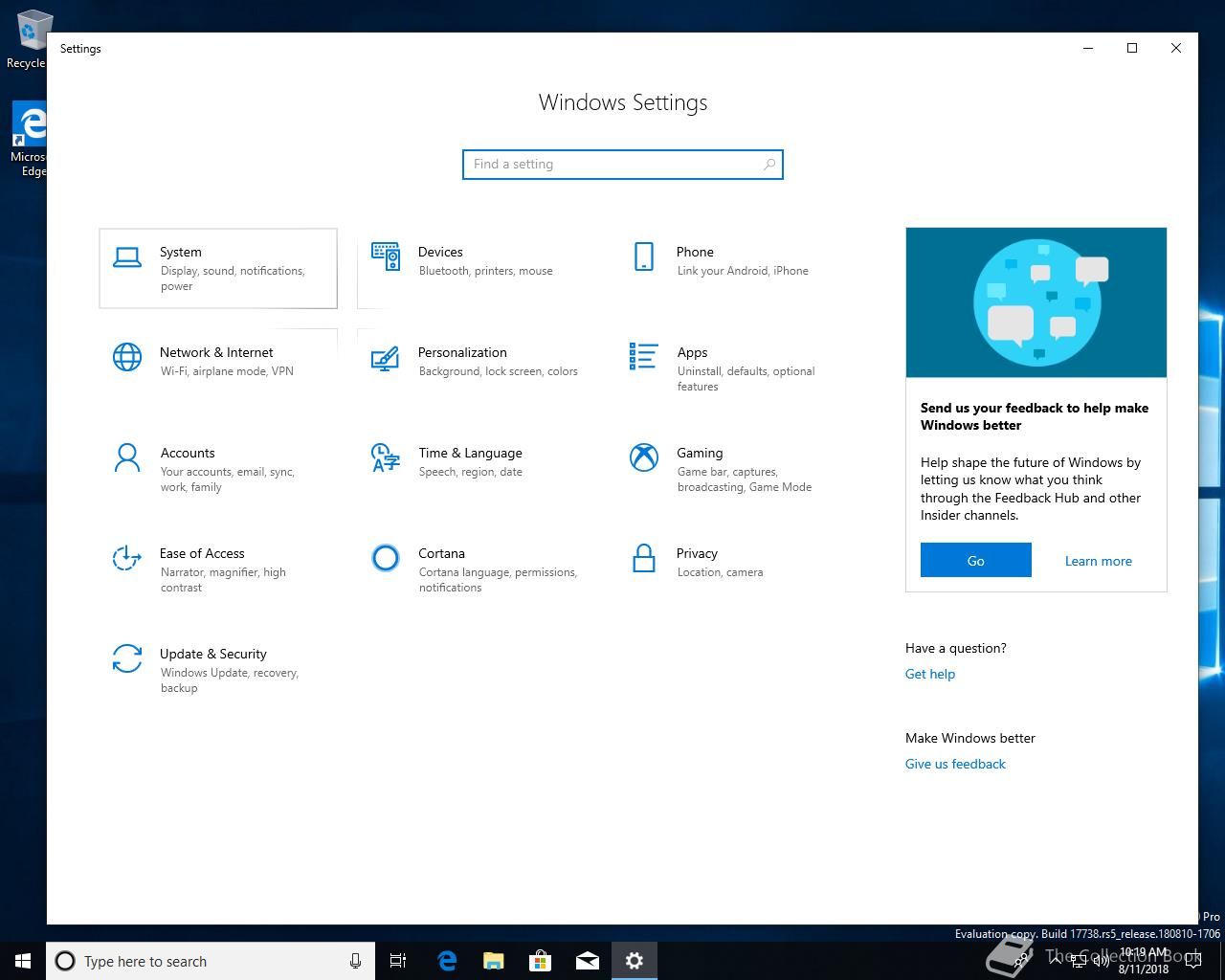Click 'Wi-Fi, airplane mode, VPN' description

pos(227,371)
